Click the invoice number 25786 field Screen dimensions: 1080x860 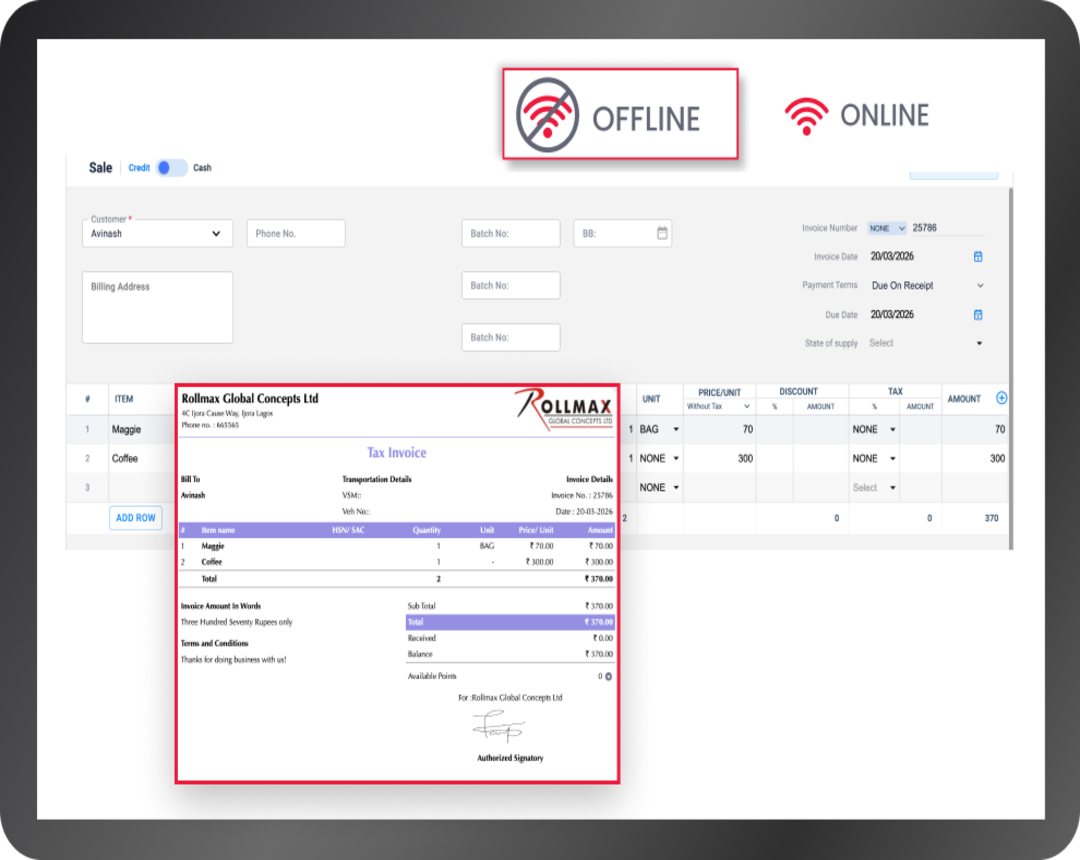coord(948,228)
